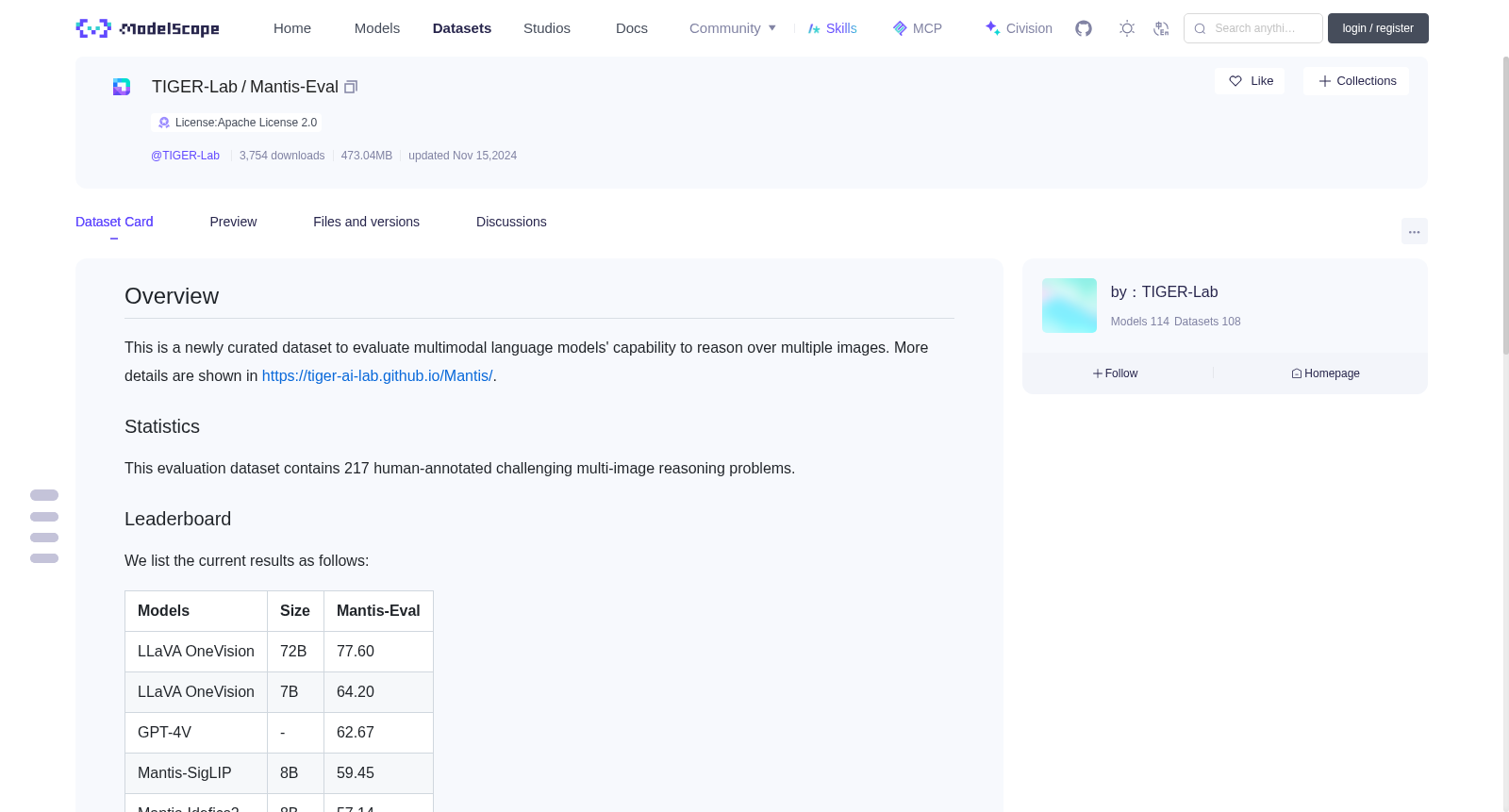Image resolution: width=1509 pixels, height=812 pixels.
Task: Open the Docs page
Action: [632, 28]
